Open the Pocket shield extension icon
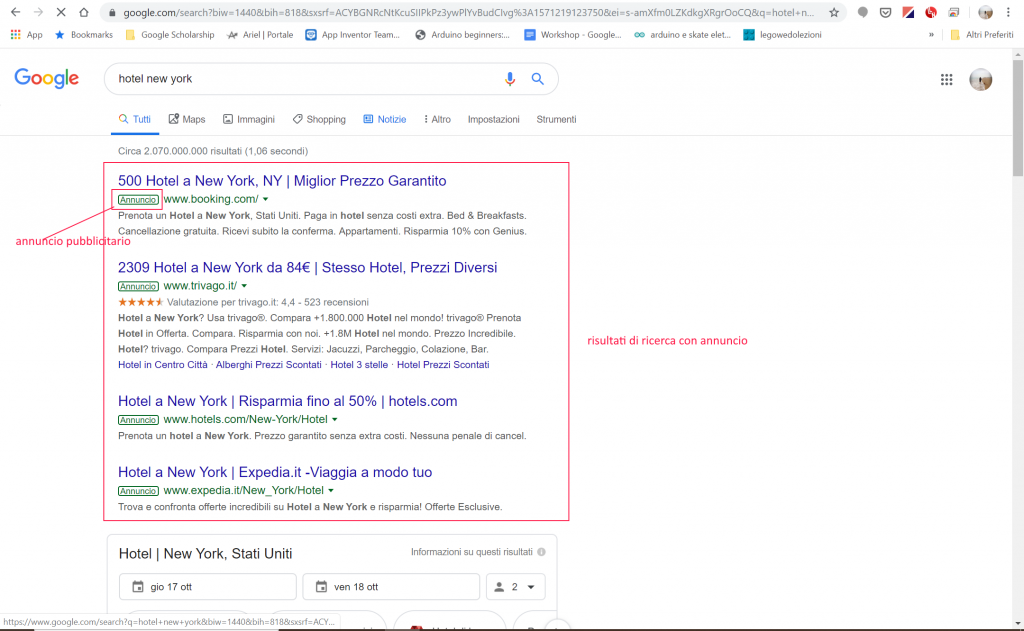This screenshot has height=631, width=1024. click(x=886, y=12)
